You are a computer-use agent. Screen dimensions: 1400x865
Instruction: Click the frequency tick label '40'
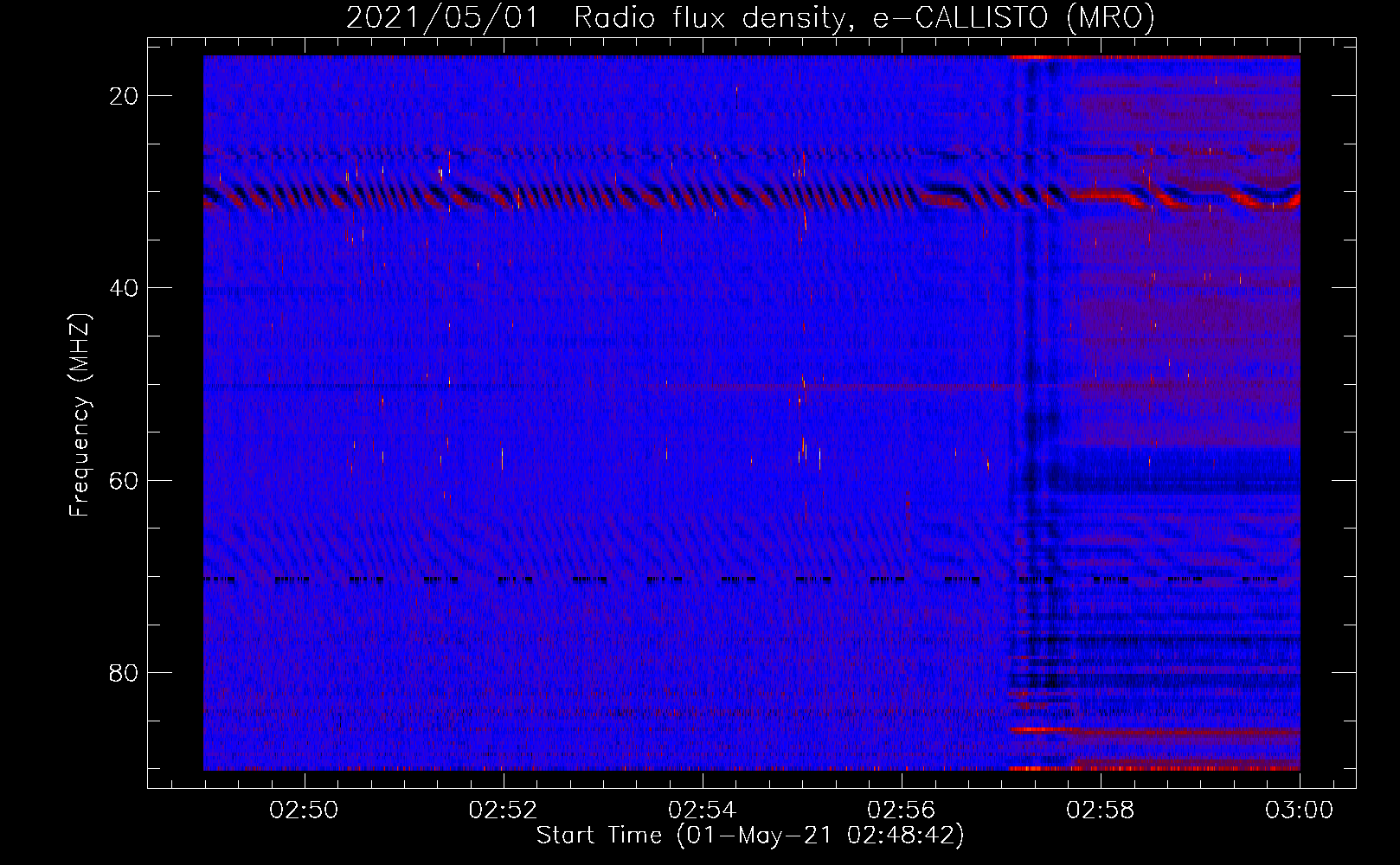pos(125,288)
